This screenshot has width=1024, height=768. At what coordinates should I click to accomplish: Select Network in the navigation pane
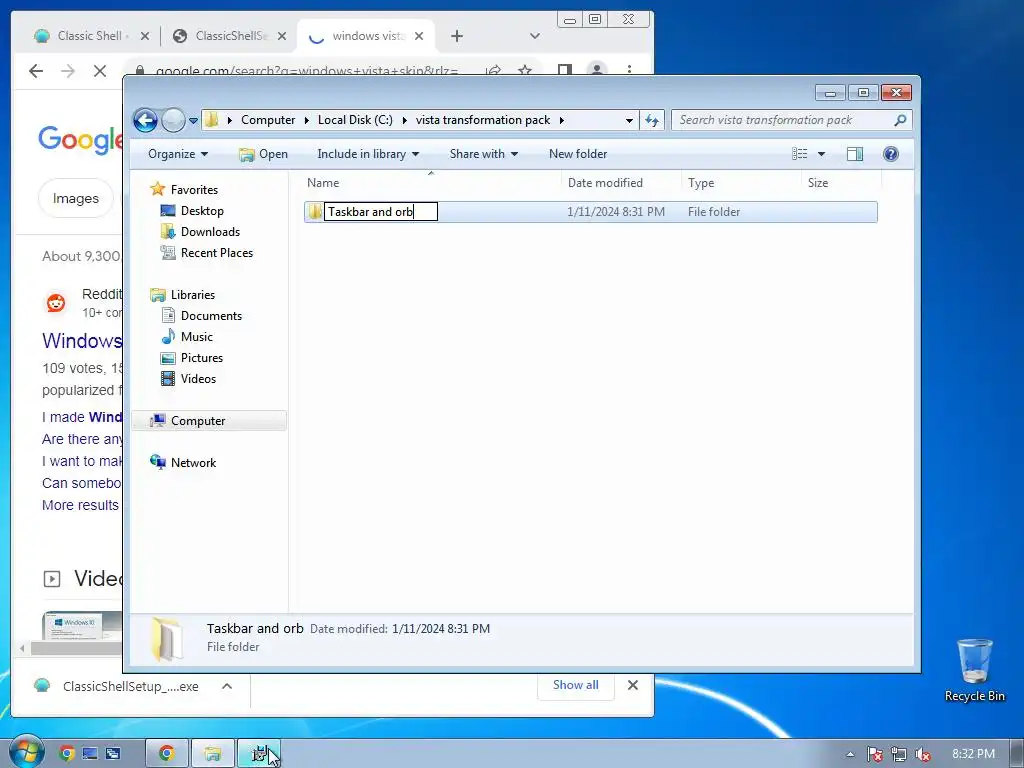193,462
